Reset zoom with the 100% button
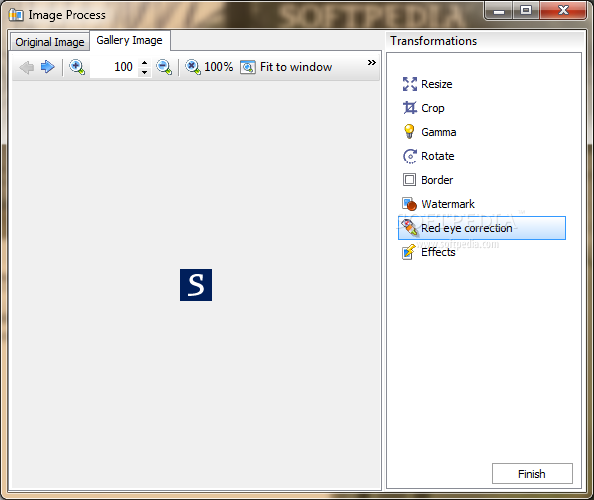The image size is (594, 500). [x=209, y=67]
